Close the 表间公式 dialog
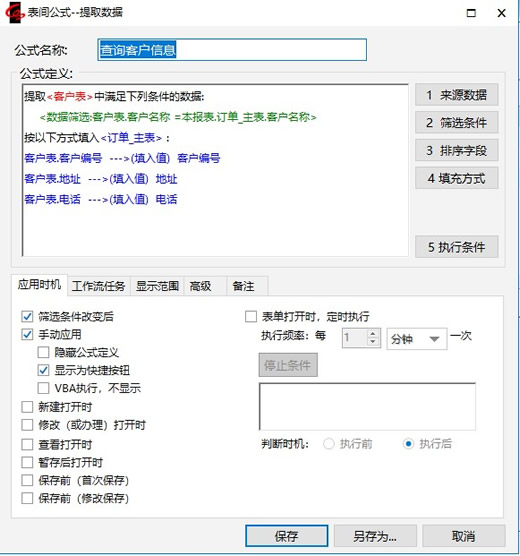The height and width of the screenshot is (556, 520). click(501, 13)
